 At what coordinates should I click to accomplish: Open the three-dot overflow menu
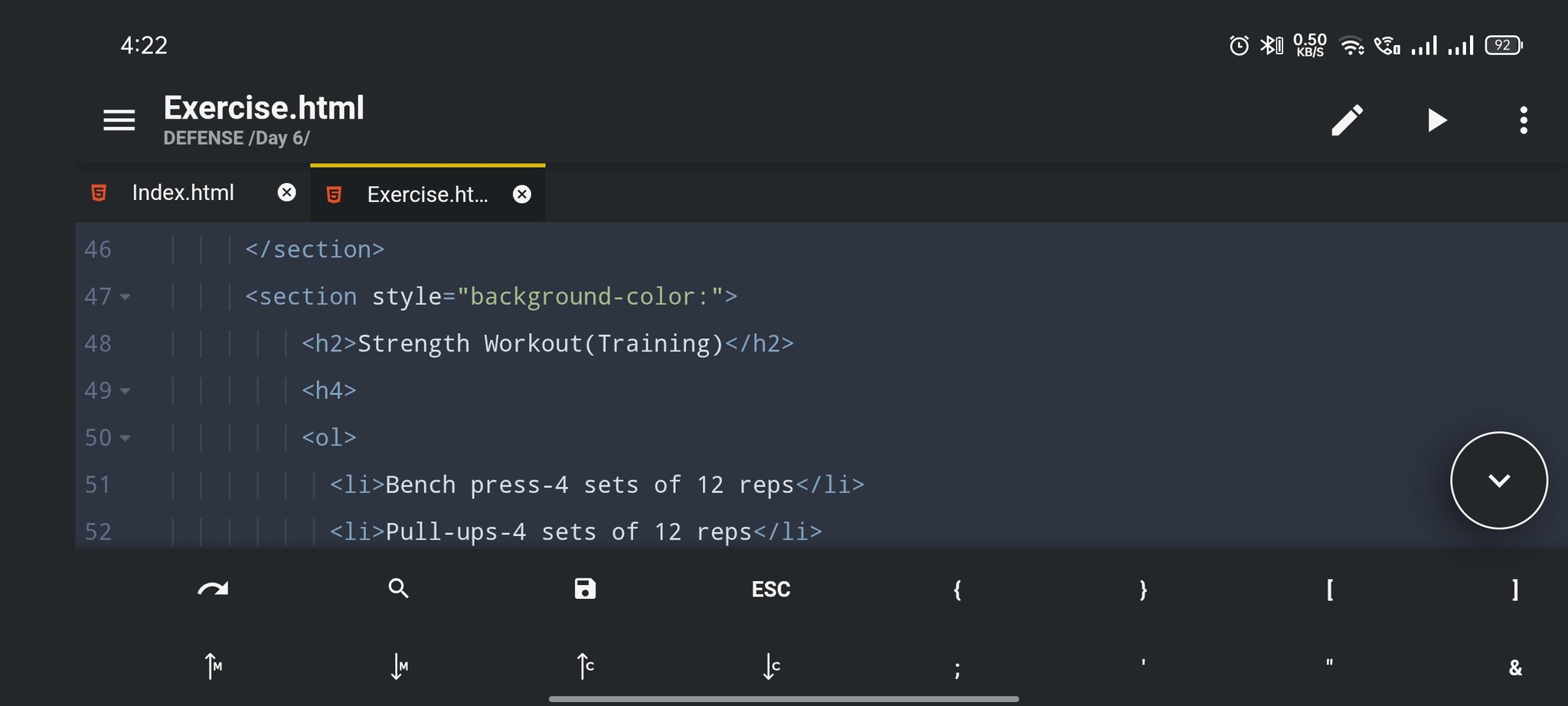point(1523,120)
